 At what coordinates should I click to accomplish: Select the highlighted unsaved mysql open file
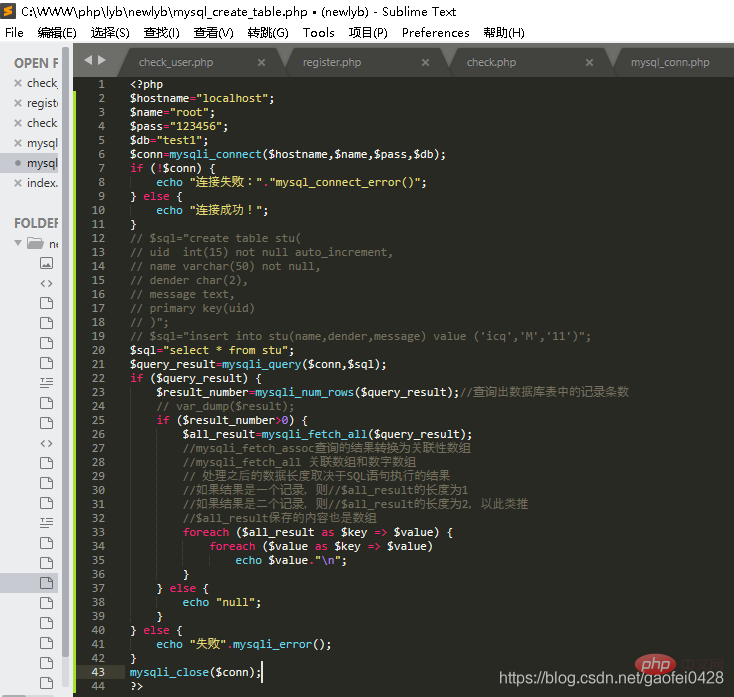point(43,163)
